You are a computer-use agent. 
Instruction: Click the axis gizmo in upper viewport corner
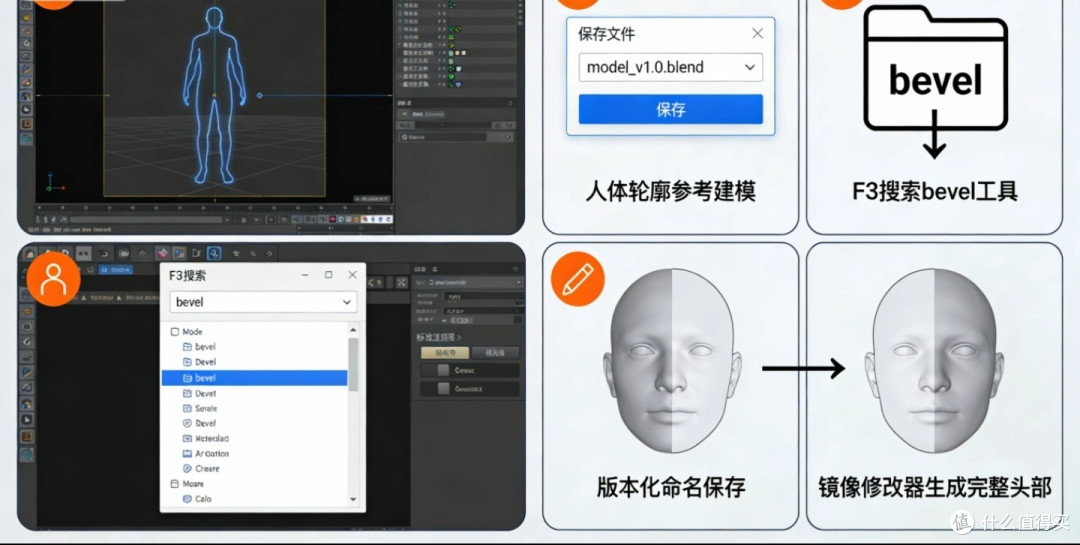click(x=54, y=183)
